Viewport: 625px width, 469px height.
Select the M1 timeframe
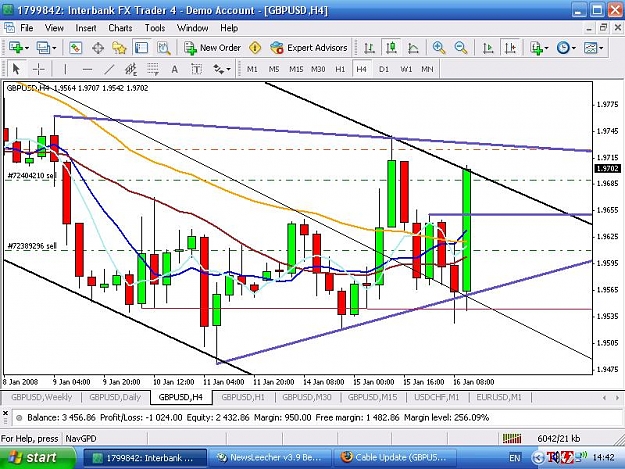[252, 69]
